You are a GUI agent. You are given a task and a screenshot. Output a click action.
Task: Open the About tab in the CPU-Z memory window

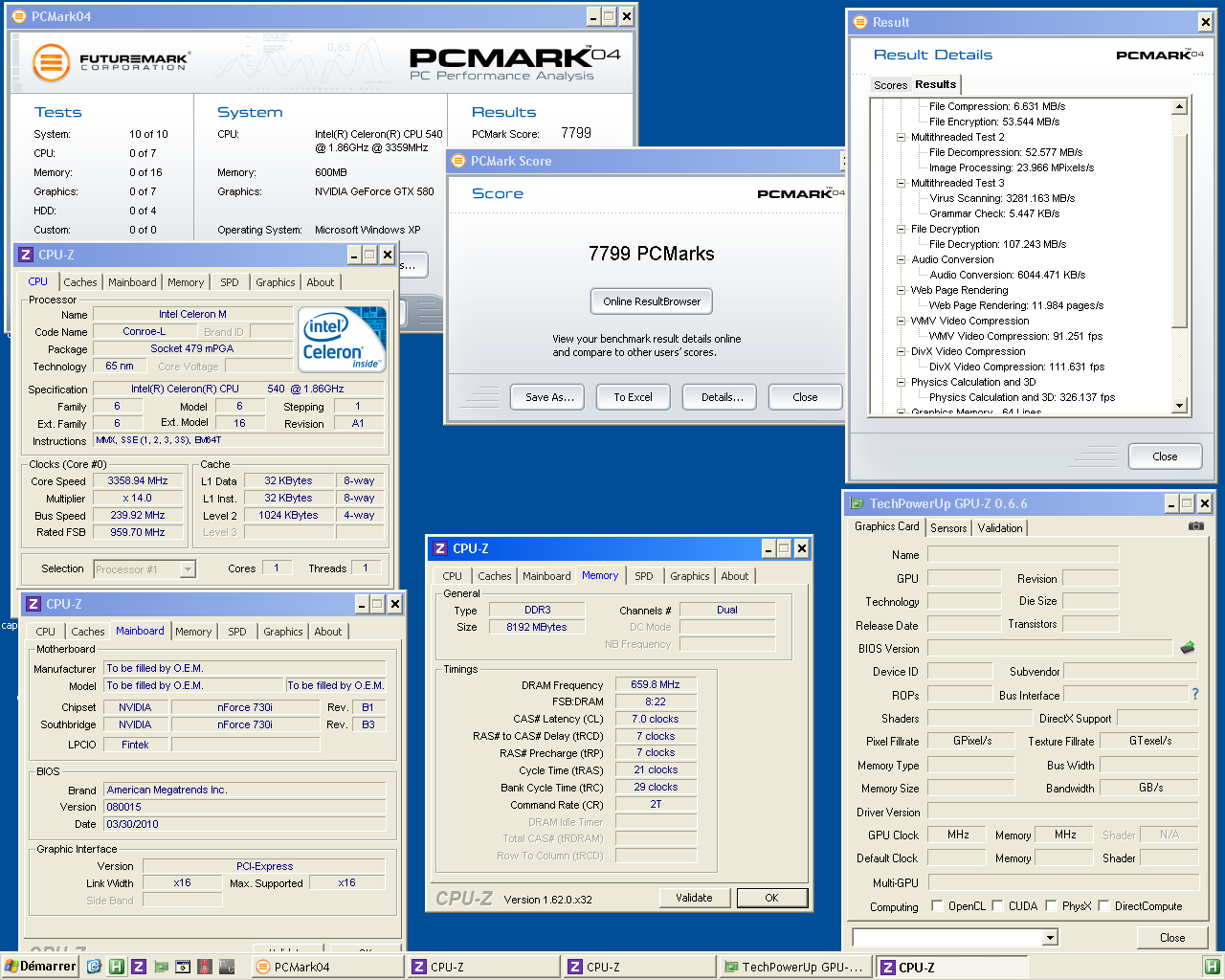click(x=735, y=576)
